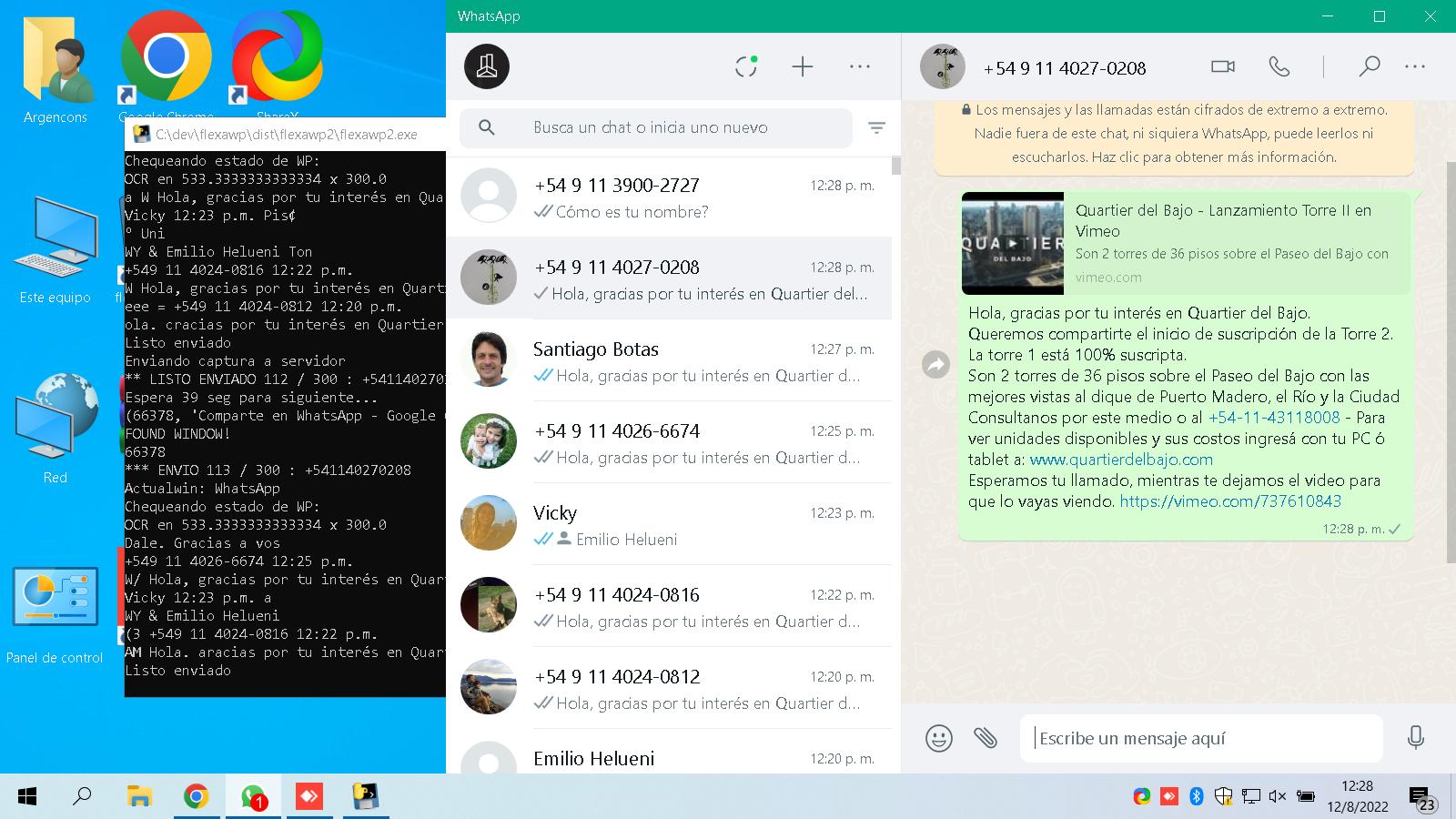The width and height of the screenshot is (1456, 819).
Task: Click the search magnifier in chat search
Action: pos(487,127)
